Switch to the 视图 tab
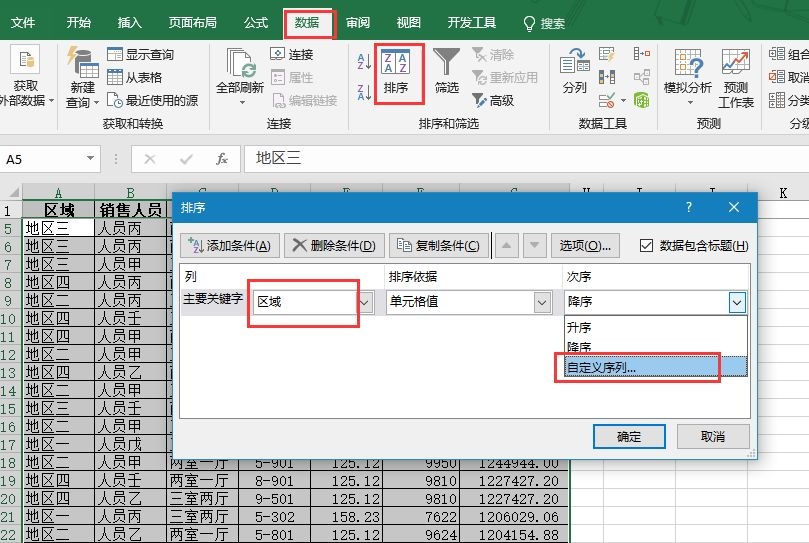Screen dimensions: 809x543 point(409,23)
